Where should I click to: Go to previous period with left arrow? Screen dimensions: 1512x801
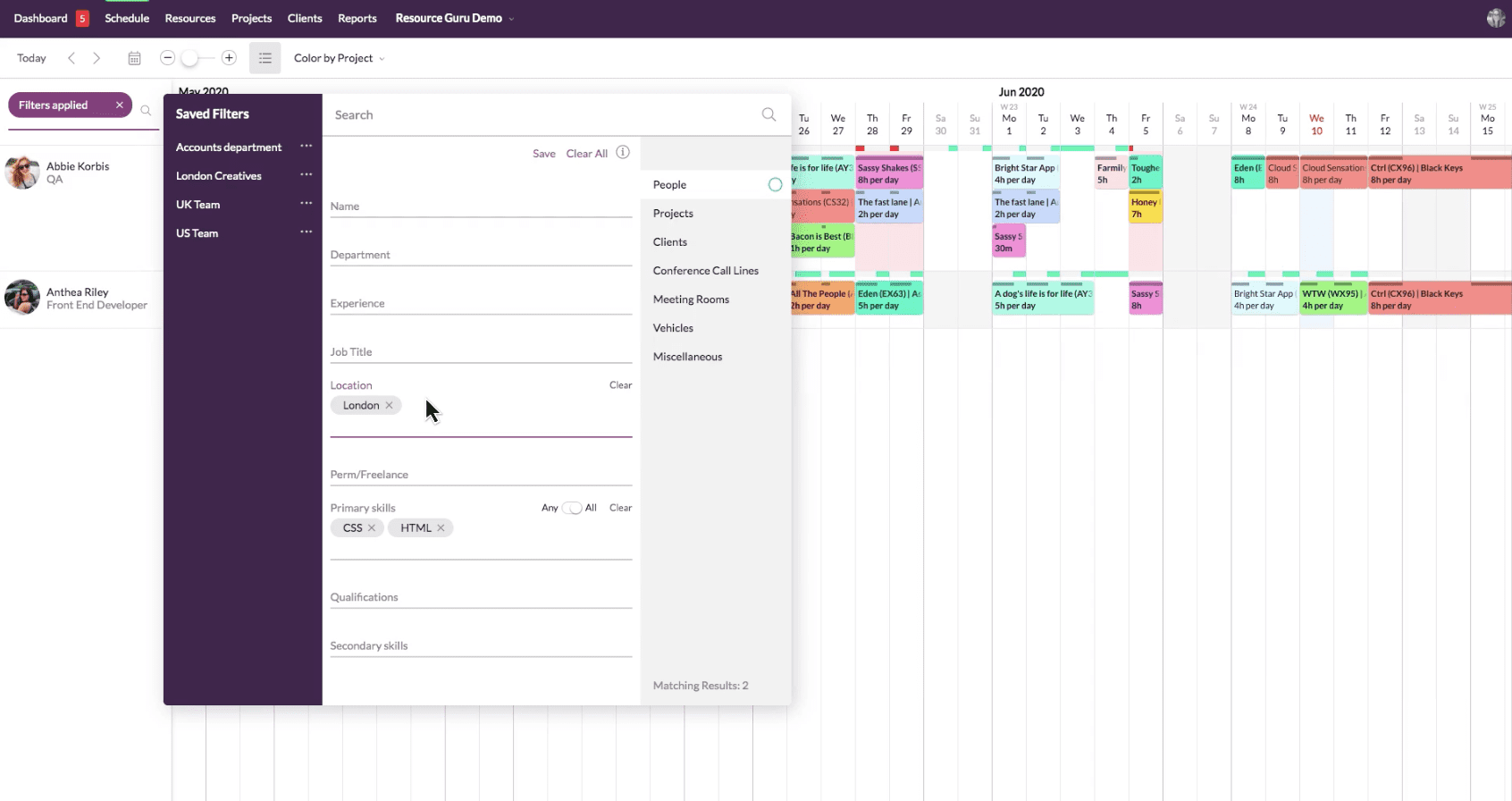[x=71, y=58]
